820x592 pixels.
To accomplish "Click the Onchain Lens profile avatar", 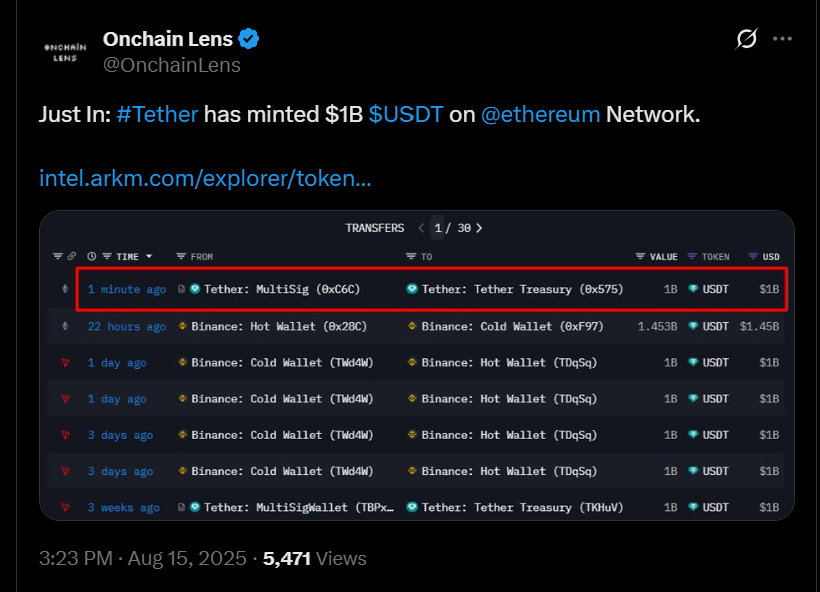I will [65, 52].
